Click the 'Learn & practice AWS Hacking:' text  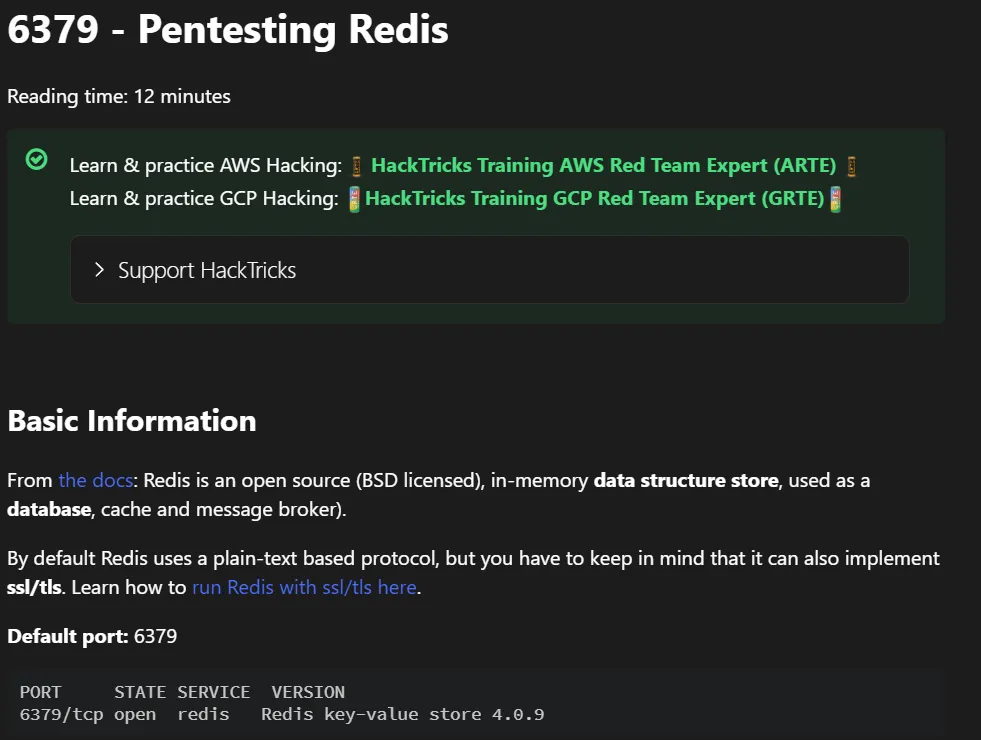point(206,166)
